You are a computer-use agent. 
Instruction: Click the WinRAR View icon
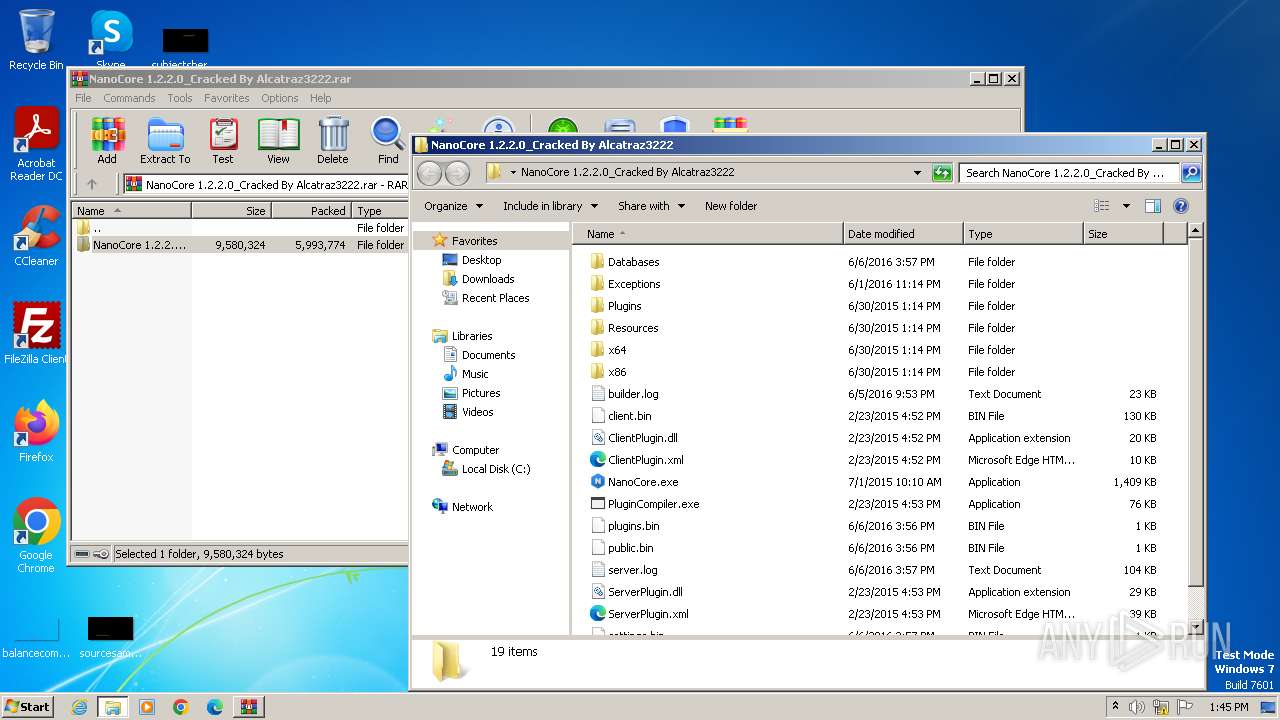pos(278,140)
